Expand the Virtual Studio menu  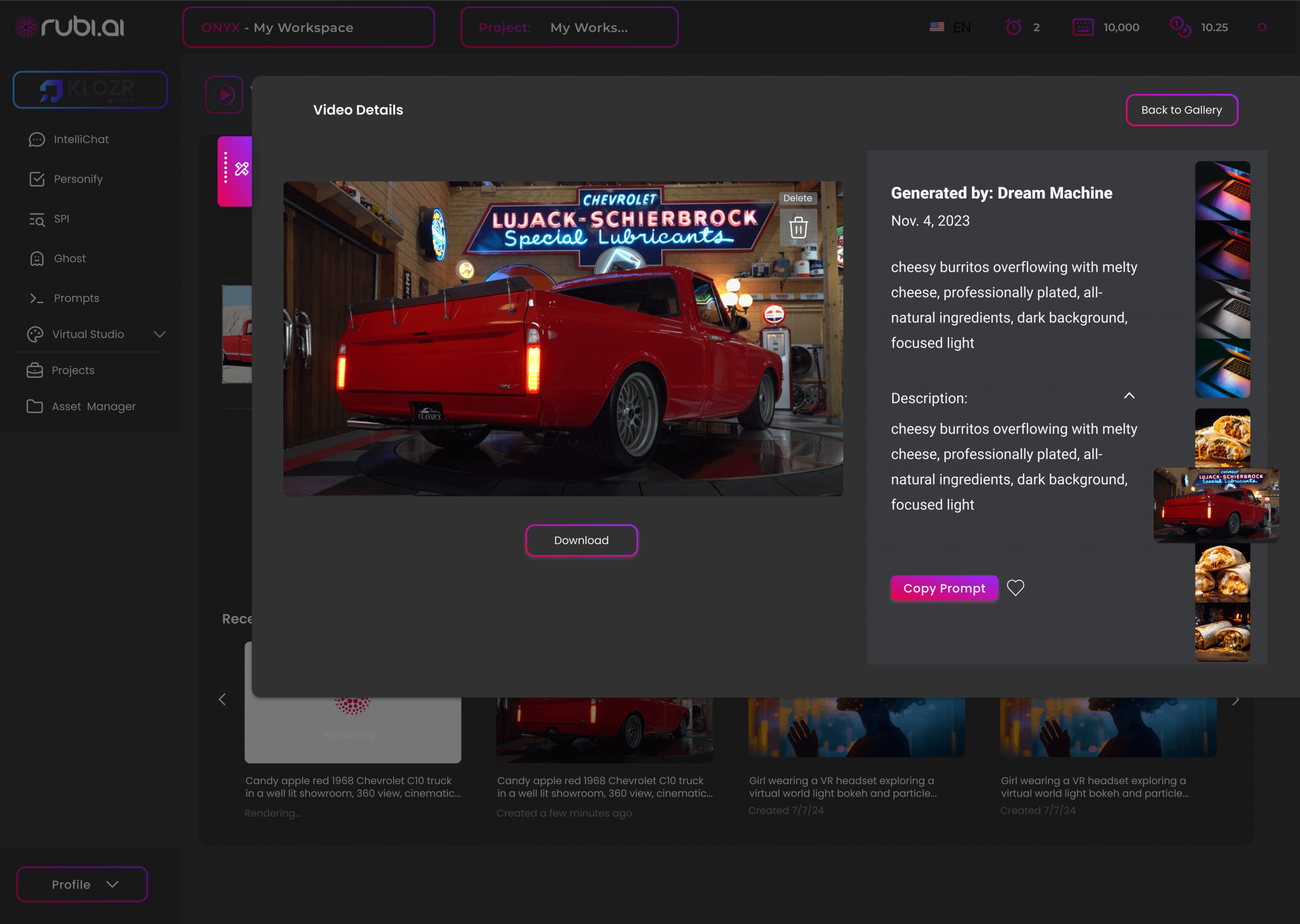point(159,335)
